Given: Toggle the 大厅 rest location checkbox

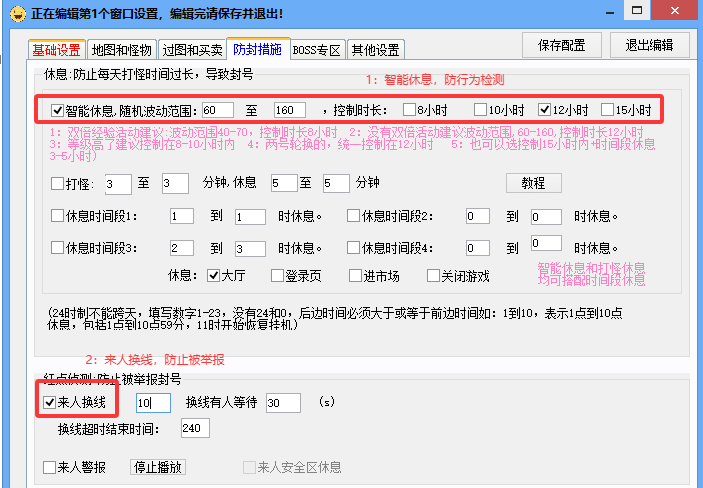Looking at the screenshot, I should coord(213,275).
